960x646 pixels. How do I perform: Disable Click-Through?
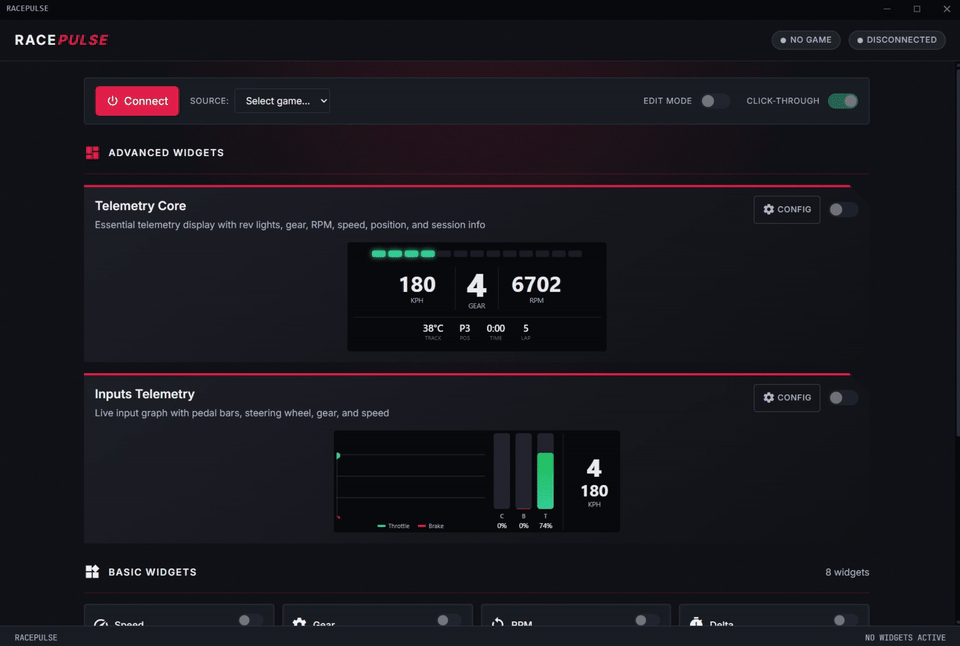click(x=843, y=101)
